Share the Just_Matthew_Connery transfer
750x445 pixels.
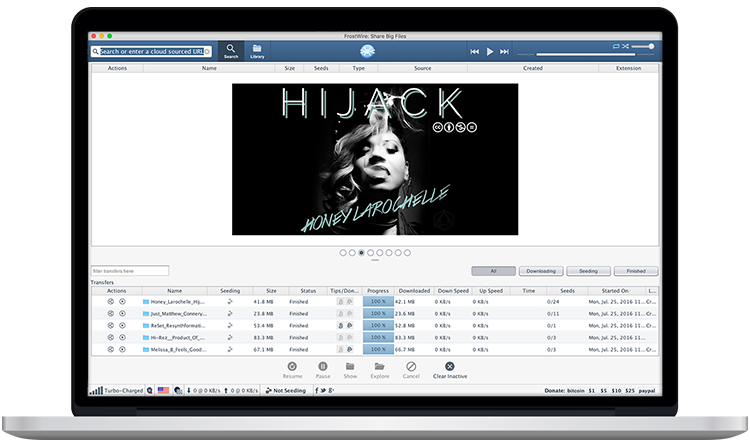click(x=110, y=313)
